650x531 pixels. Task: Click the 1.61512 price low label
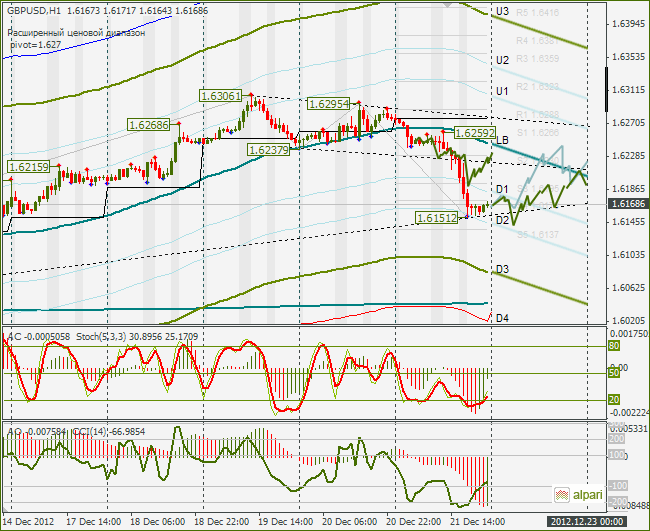[x=437, y=218]
